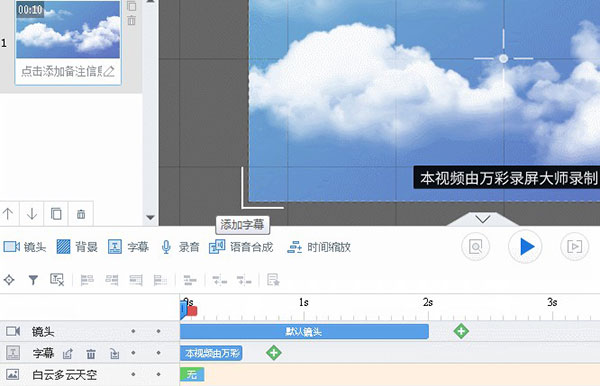Delete scene via bottom trash icon

click(x=81, y=213)
